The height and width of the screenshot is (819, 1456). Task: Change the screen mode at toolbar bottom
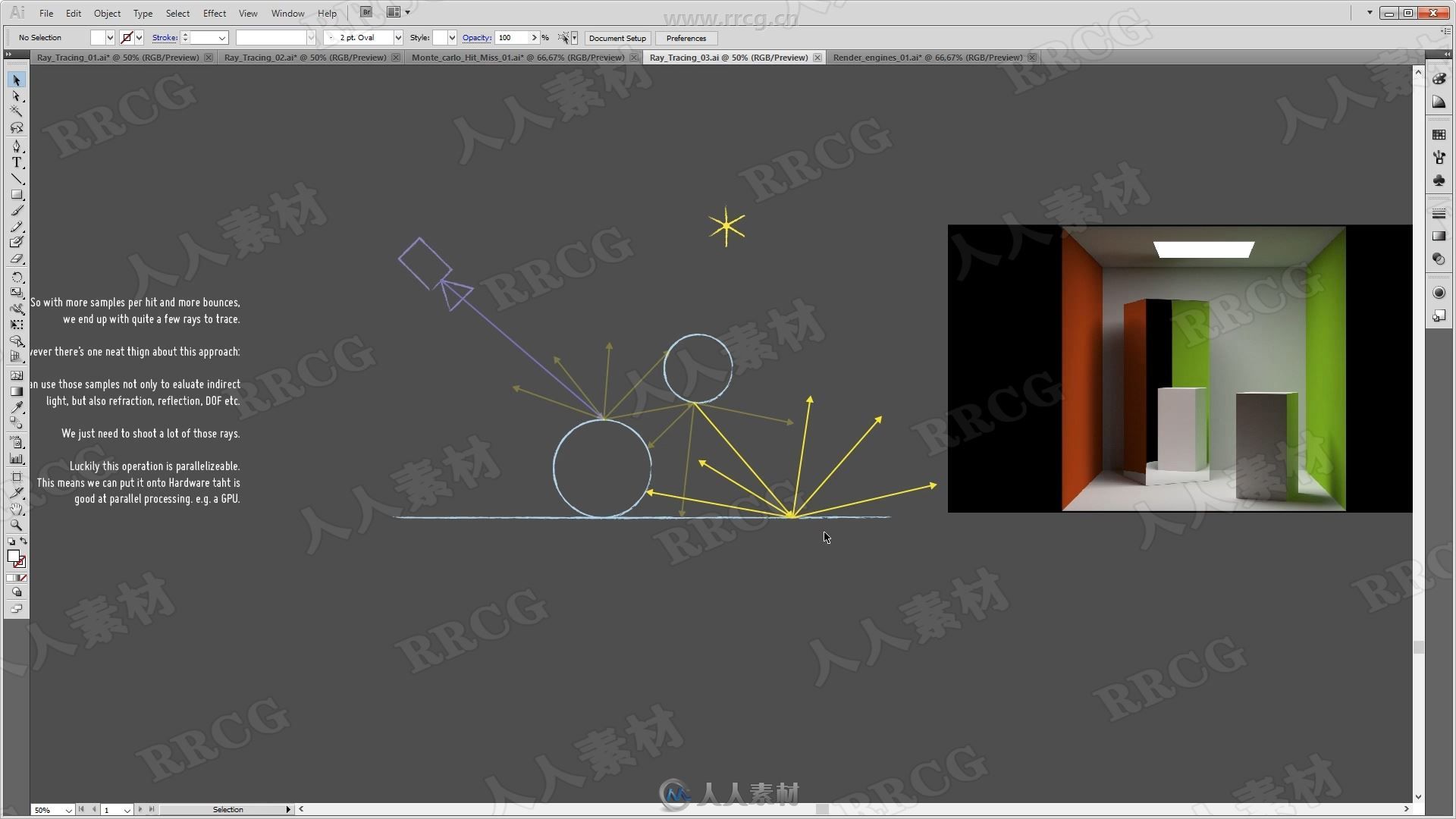[17, 608]
